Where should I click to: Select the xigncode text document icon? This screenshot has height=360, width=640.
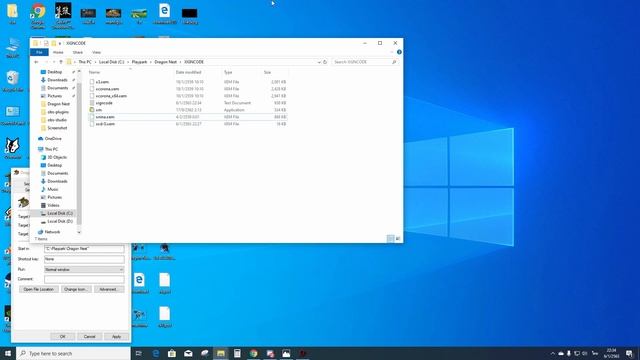(x=92, y=103)
